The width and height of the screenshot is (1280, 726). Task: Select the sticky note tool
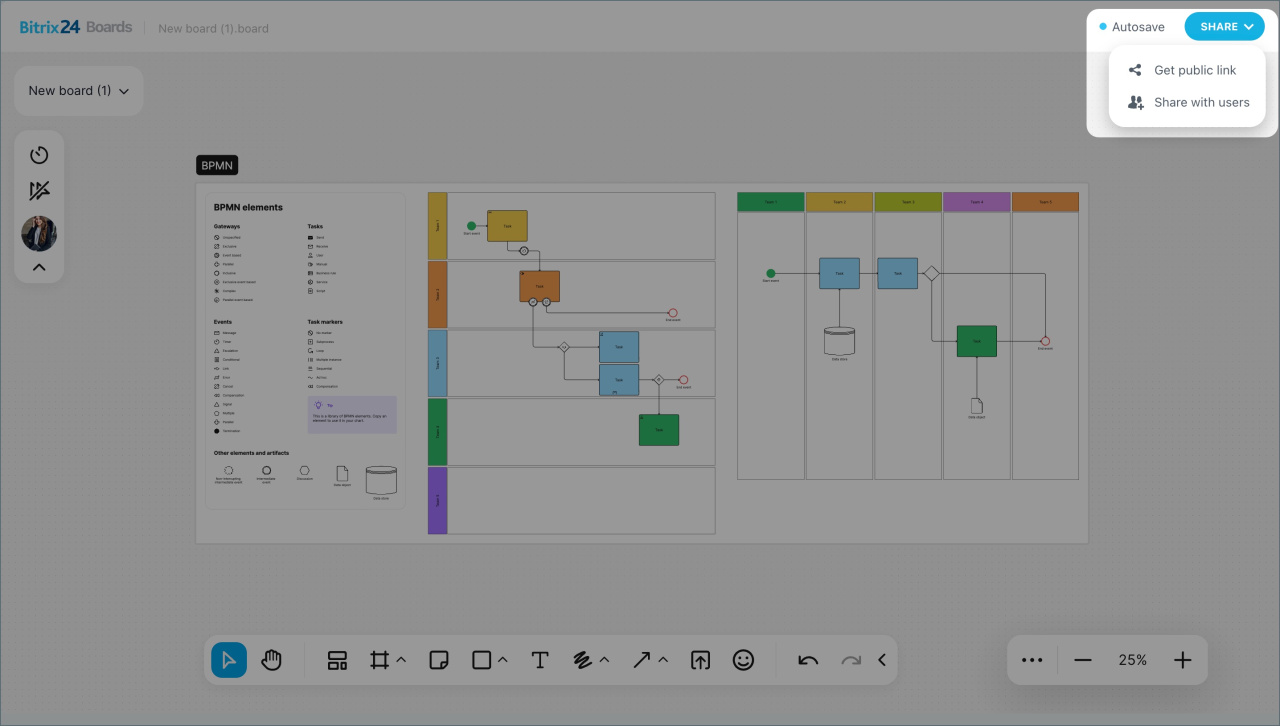438,660
